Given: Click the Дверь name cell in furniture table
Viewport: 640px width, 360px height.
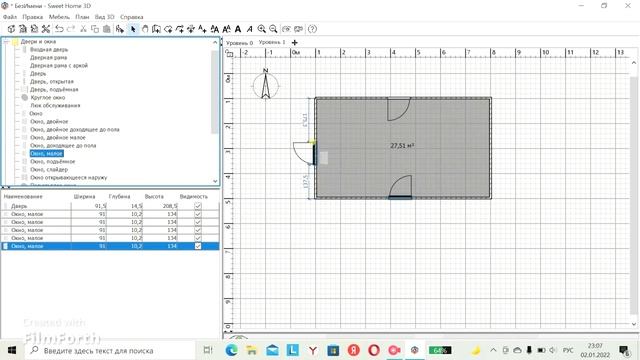Looking at the screenshot, I should tap(19, 206).
